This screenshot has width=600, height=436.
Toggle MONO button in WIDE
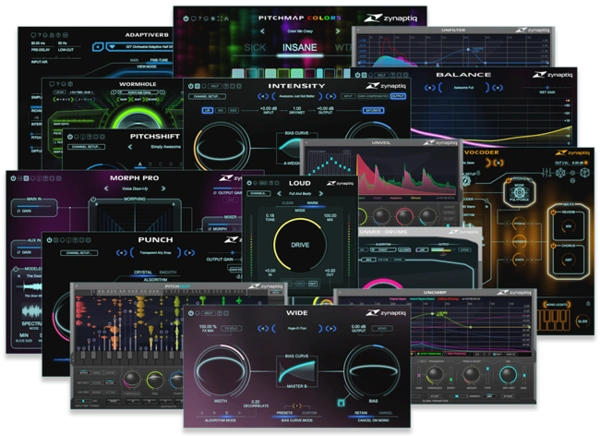(382, 328)
